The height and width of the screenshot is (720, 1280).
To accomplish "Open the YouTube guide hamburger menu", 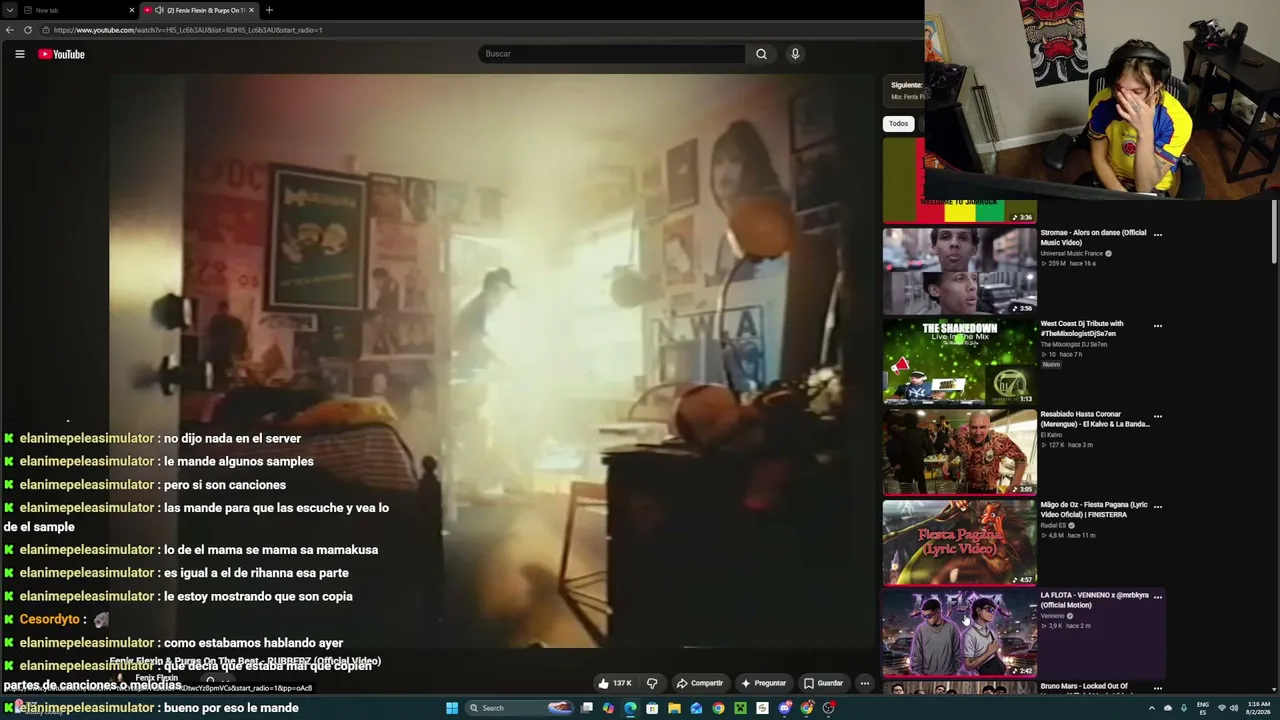I will click(x=20, y=54).
